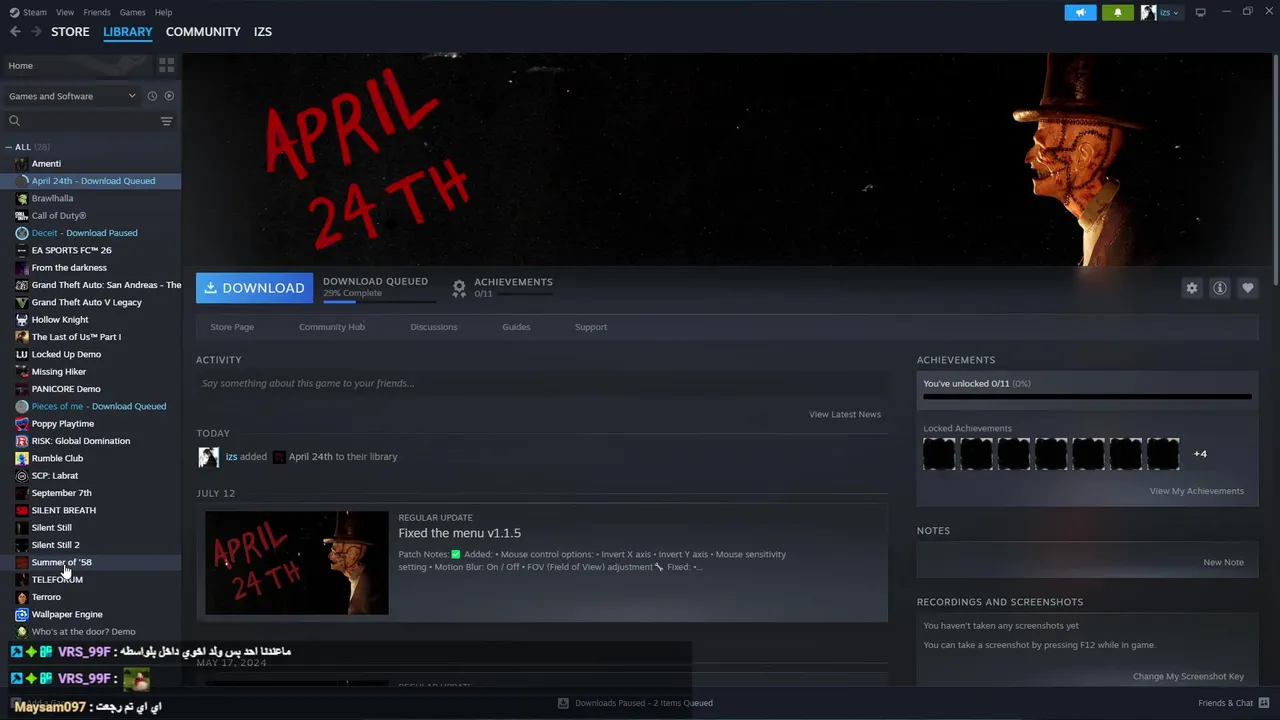This screenshot has width=1280, height=720.
Task: Go back with the navigation arrow
Action: click(15, 32)
